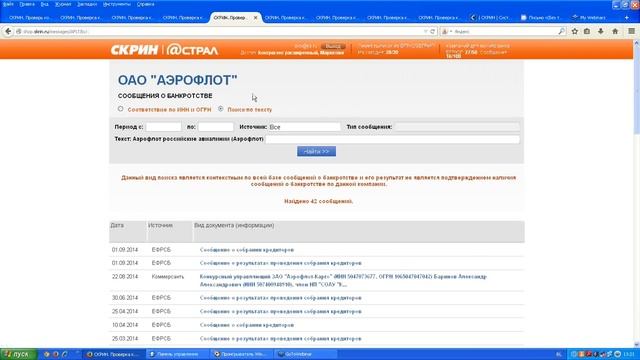This screenshot has width=640, height=360.
Task: Click the date cell 22.08.2014
Action: tap(125, 277)
